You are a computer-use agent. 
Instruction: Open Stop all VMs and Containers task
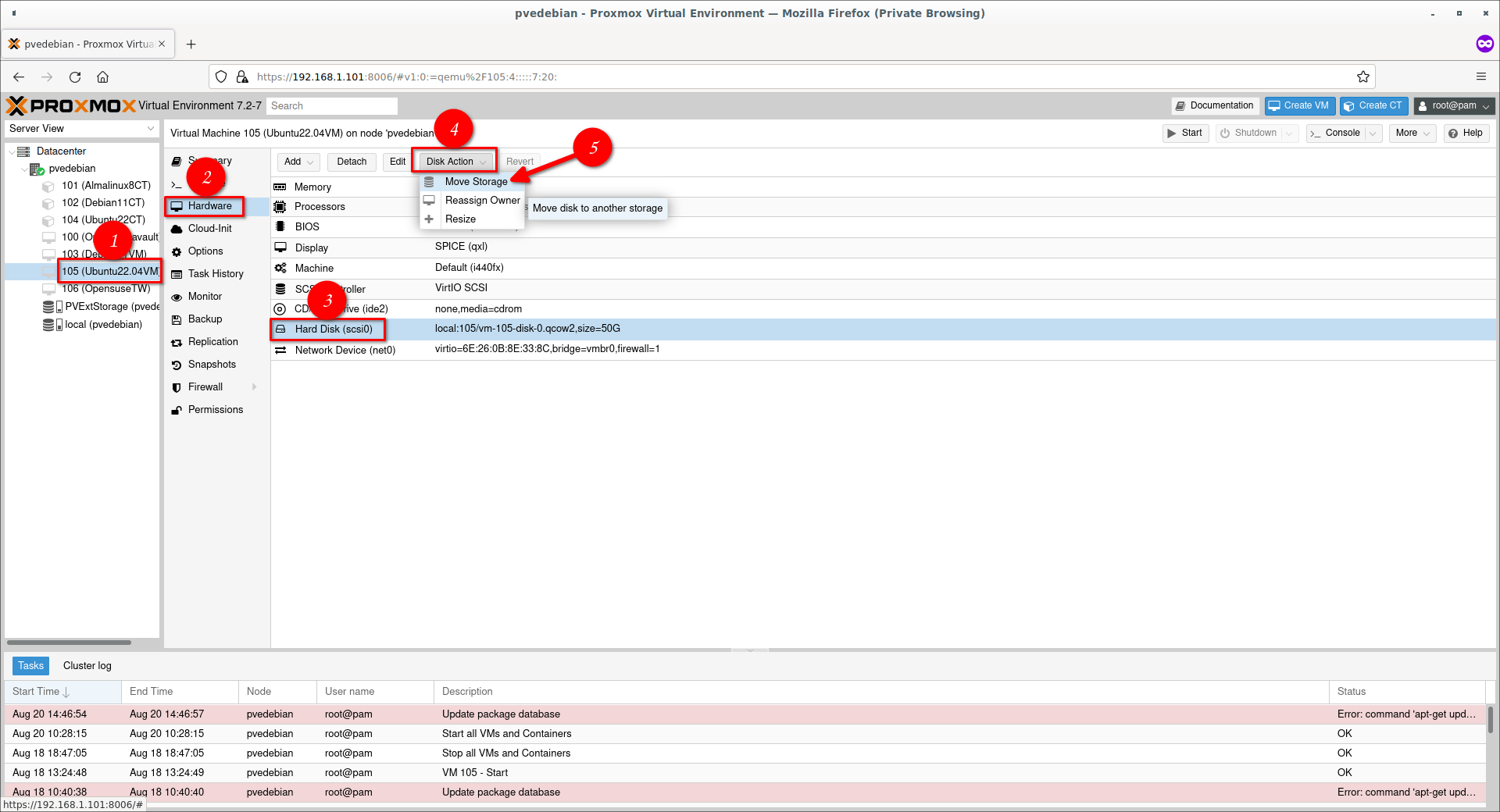[746, 753]
